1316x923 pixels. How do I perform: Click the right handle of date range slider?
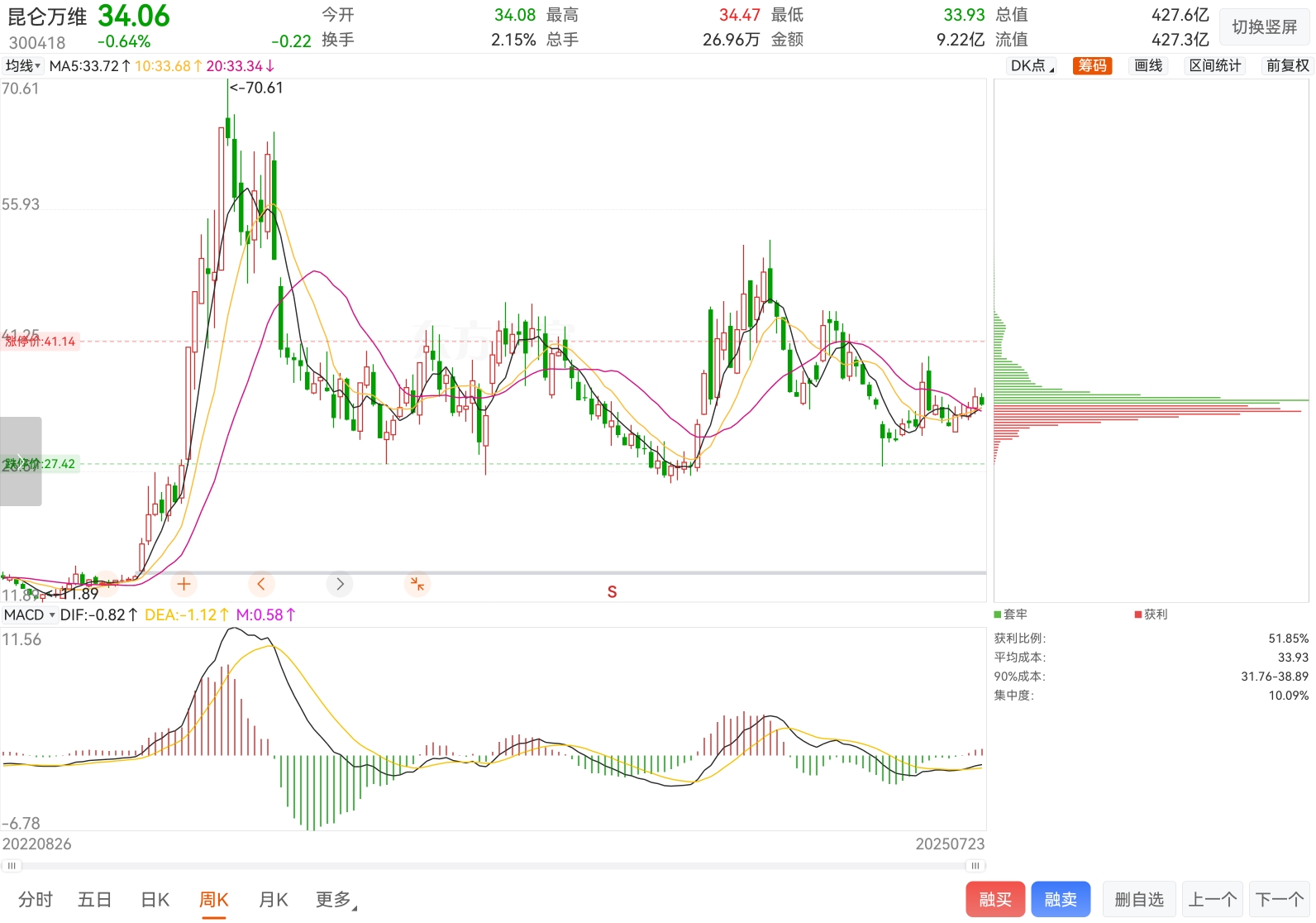(975, 866)
